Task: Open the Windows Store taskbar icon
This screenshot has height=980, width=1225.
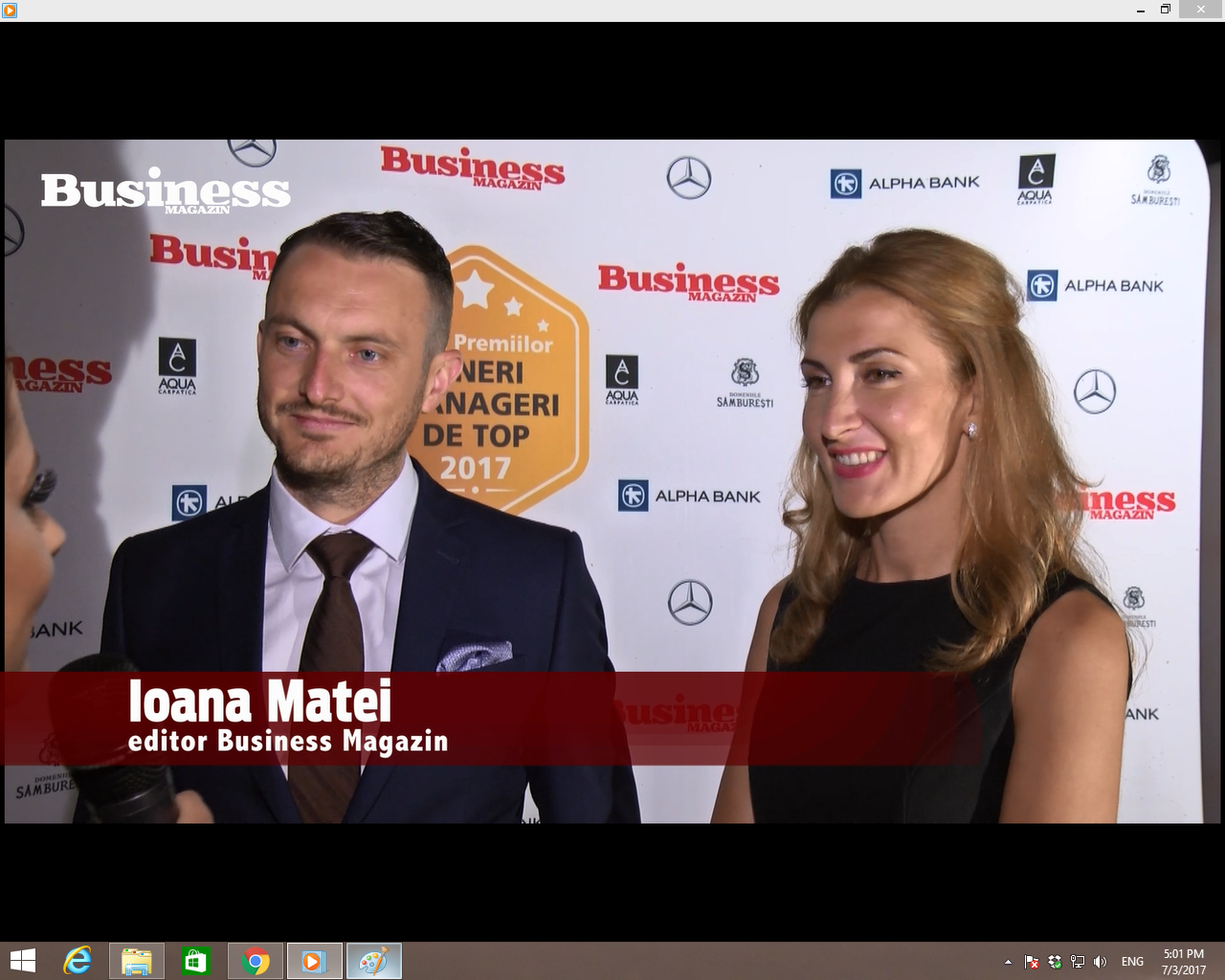Action: [196, 961]
